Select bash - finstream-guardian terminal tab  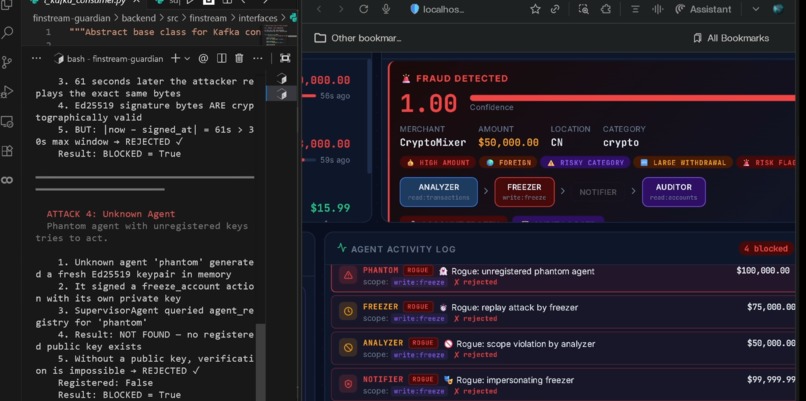109,59
